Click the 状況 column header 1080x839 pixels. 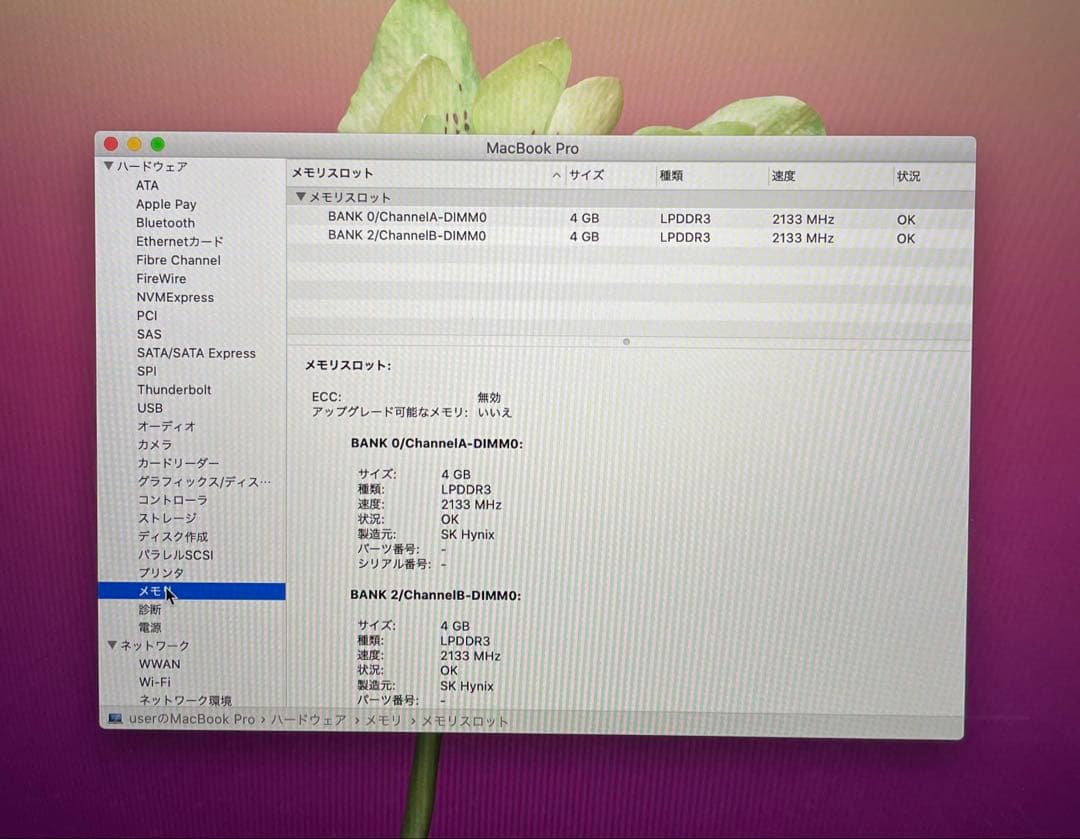coord(908,175)
